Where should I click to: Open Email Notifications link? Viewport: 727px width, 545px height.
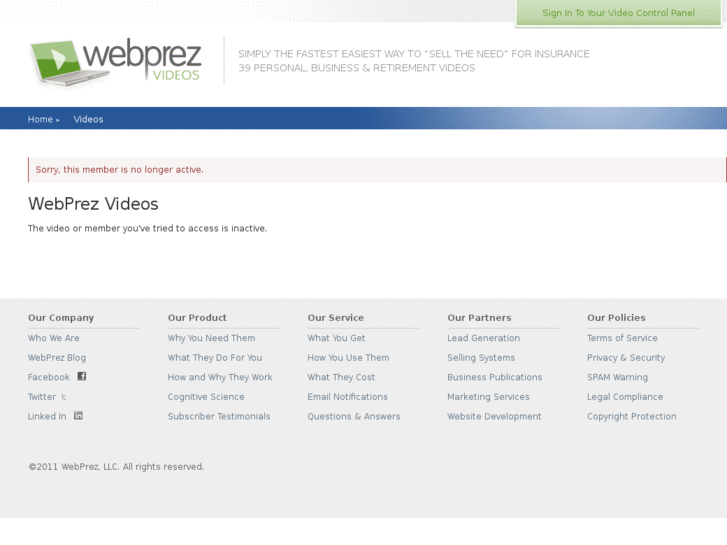[x=347, y=397]
